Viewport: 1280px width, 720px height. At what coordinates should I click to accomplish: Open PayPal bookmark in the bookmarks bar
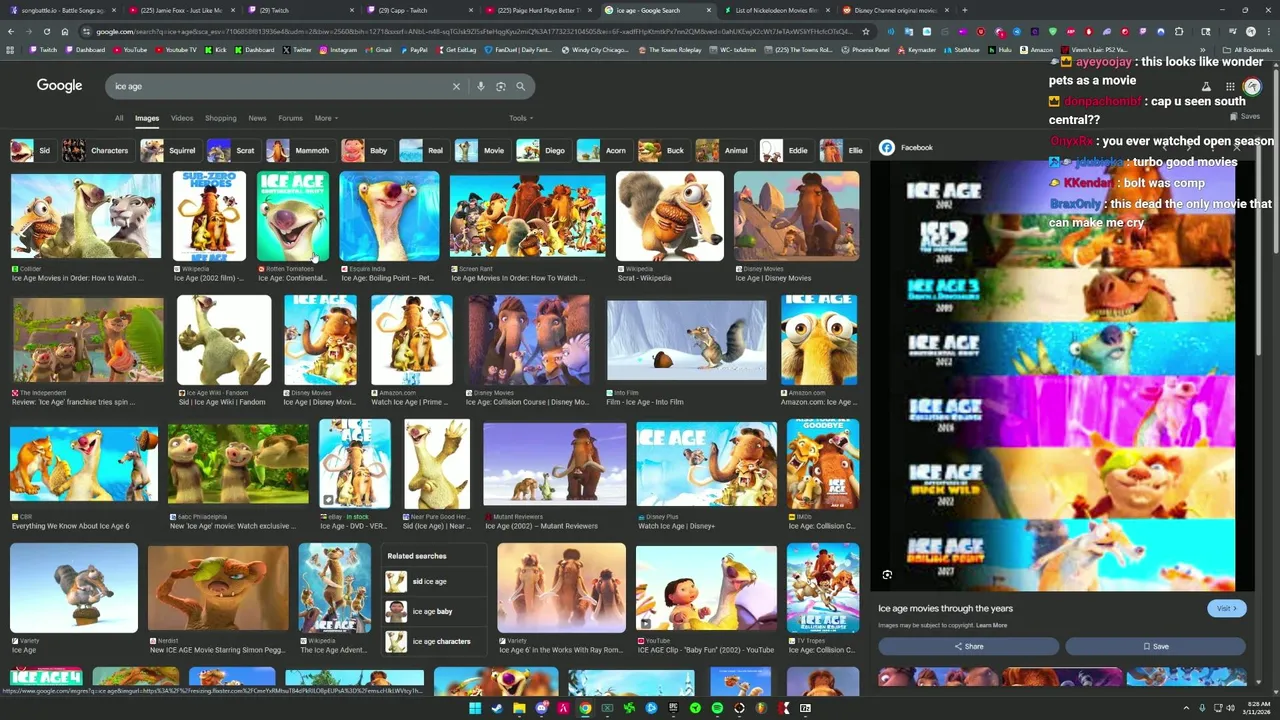click(x=413, y=49)
